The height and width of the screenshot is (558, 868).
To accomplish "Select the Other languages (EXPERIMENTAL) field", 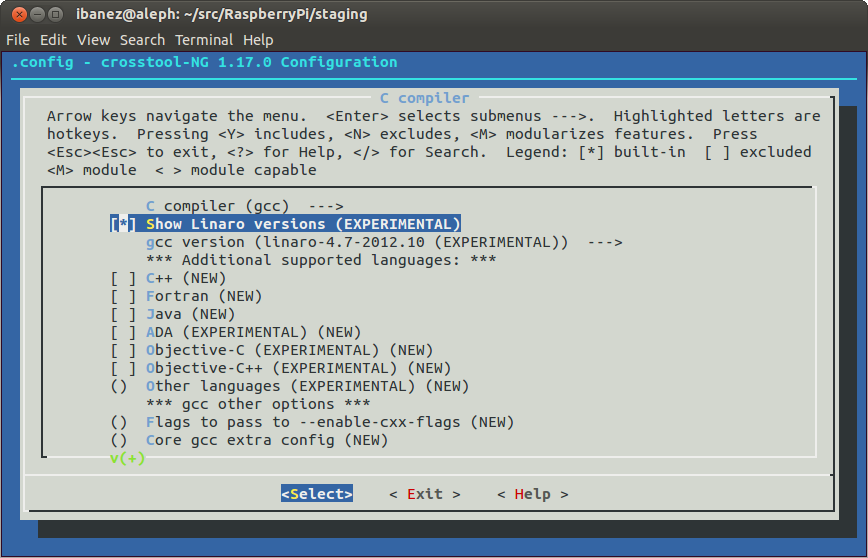I will pos(290,386).
